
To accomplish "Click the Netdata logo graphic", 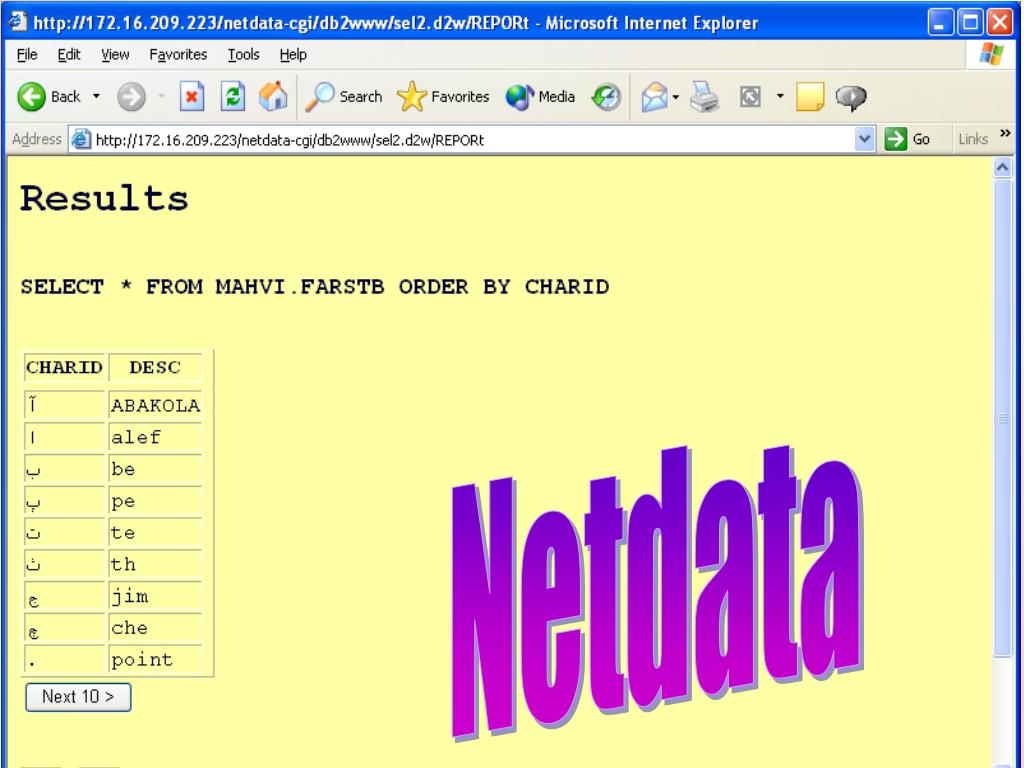I will pyautogui.click(x=658, y=593).
